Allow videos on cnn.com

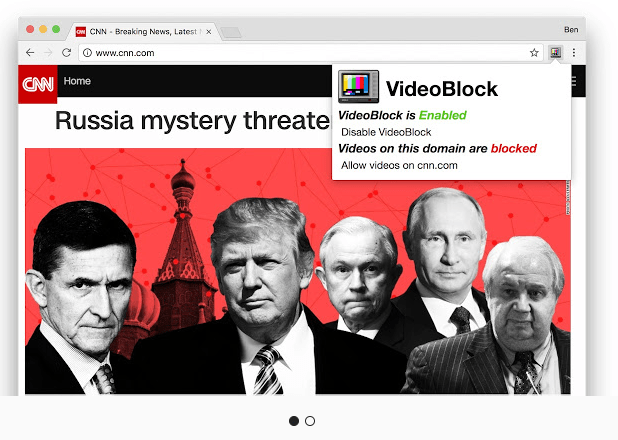399,165
